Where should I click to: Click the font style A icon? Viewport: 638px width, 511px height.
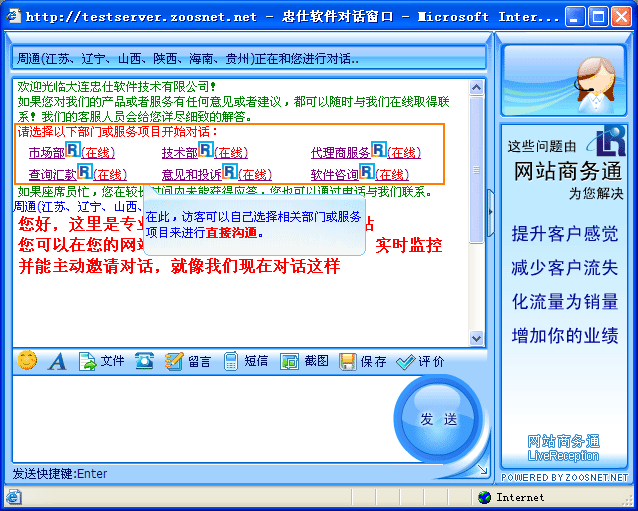point(57,361)
